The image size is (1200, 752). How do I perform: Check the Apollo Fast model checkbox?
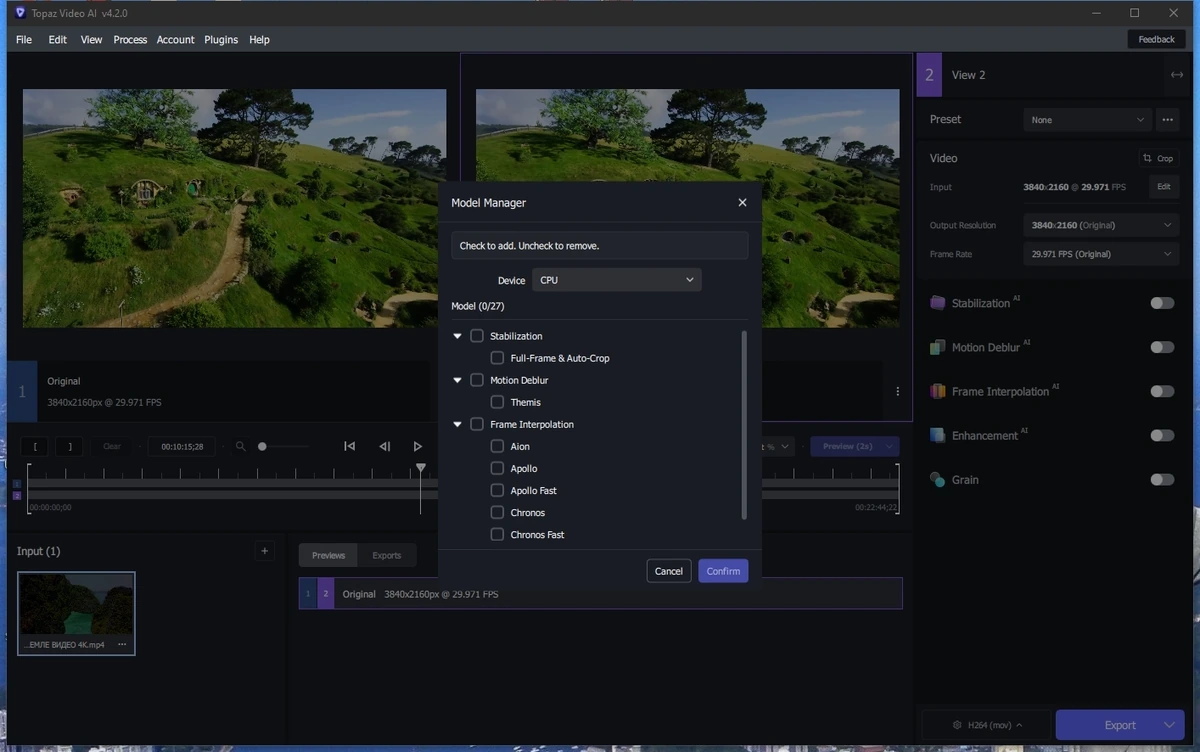click(497, 490)
